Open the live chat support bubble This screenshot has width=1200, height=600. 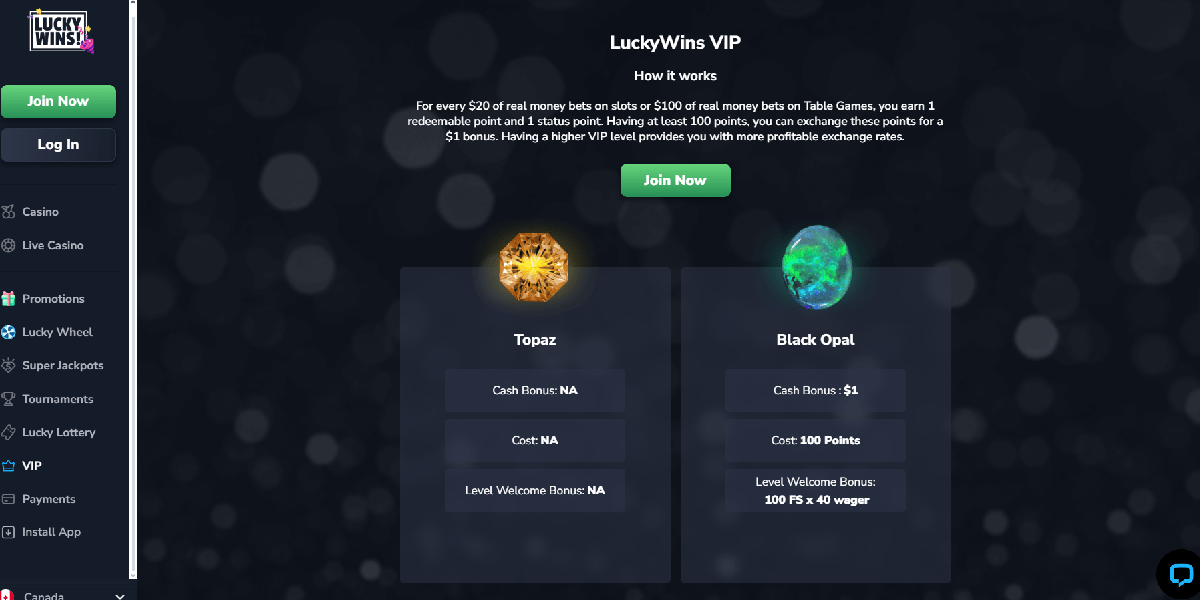coord(1180,574)
